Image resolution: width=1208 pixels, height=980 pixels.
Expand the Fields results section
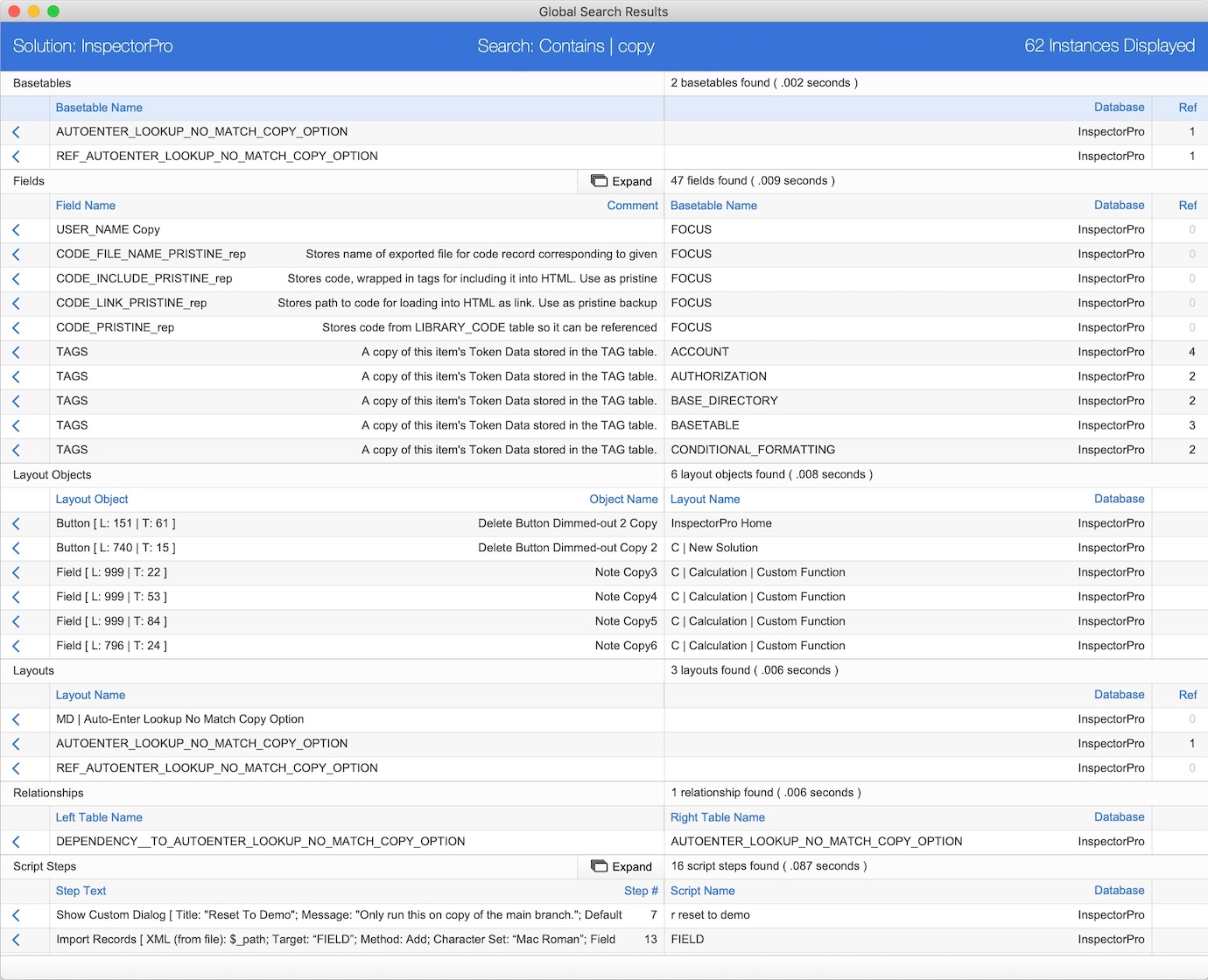622,181
